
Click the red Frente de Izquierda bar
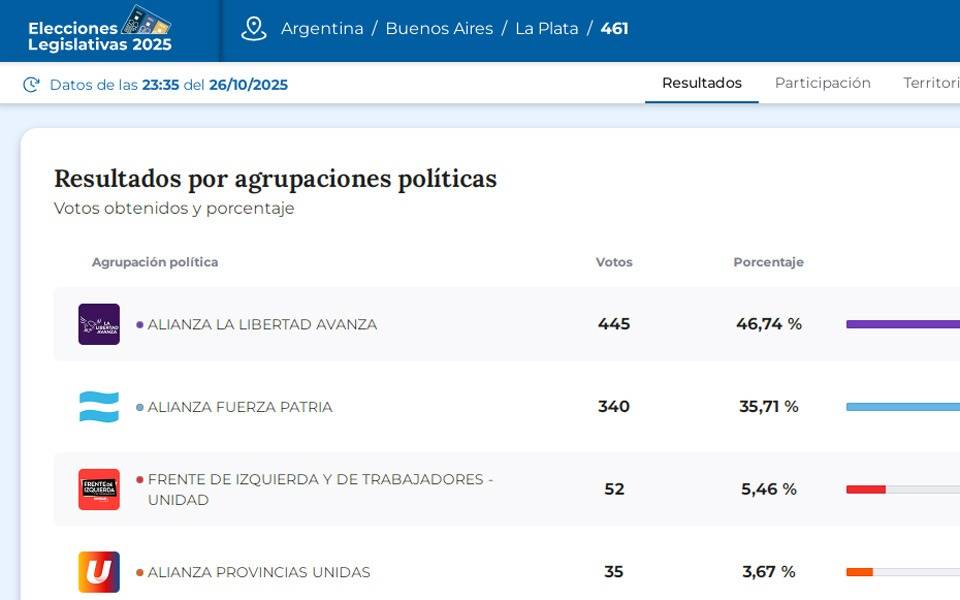tap(866, 489)
